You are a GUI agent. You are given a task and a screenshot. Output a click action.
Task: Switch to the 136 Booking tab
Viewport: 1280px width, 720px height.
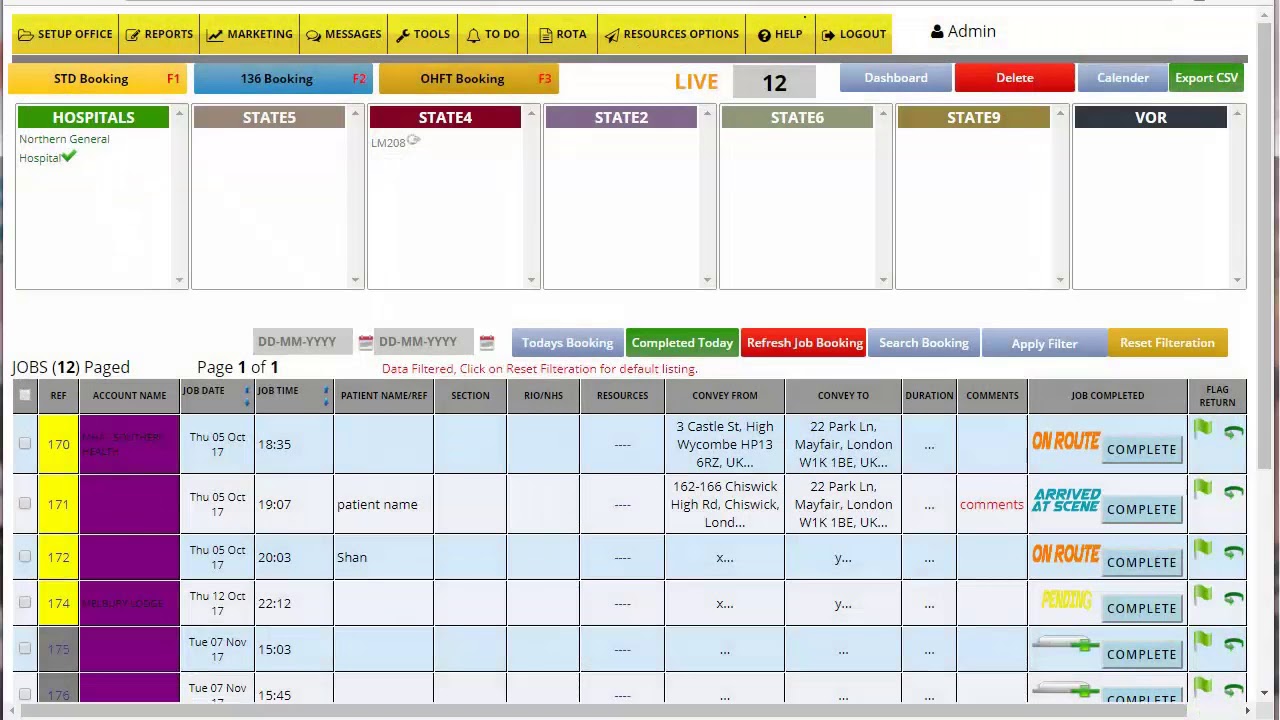(x=284, y=79)
